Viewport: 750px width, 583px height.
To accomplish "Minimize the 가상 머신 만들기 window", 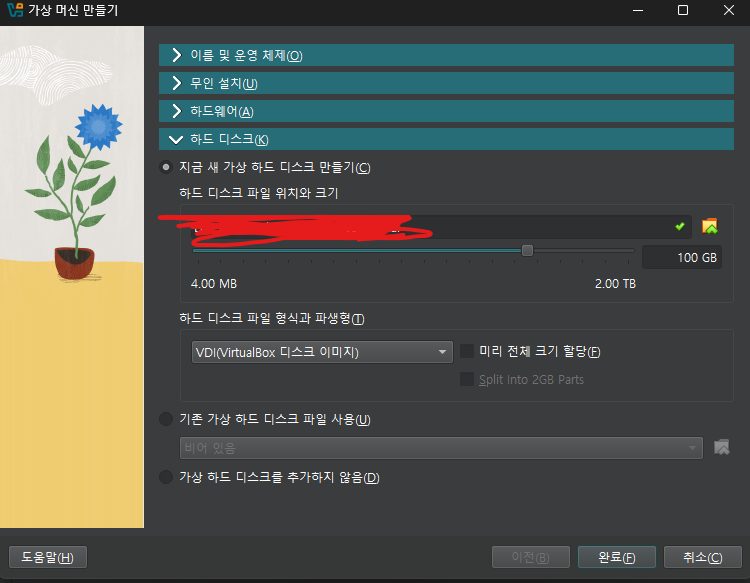I will 638,10.
